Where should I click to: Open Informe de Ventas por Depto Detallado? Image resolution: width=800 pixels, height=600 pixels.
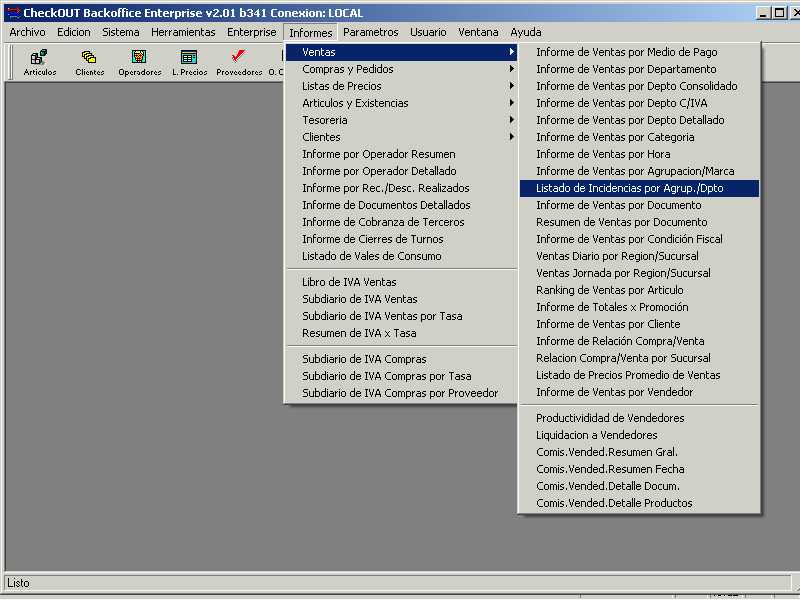(x=639, y=120)
